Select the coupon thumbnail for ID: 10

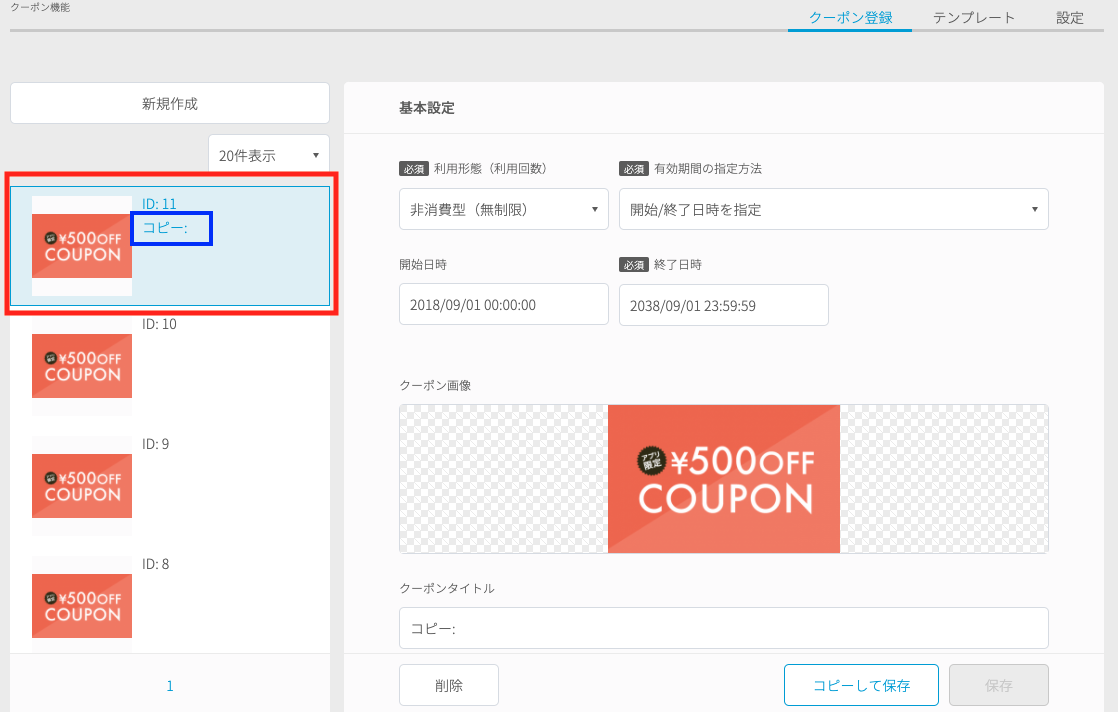coord(82,366)
